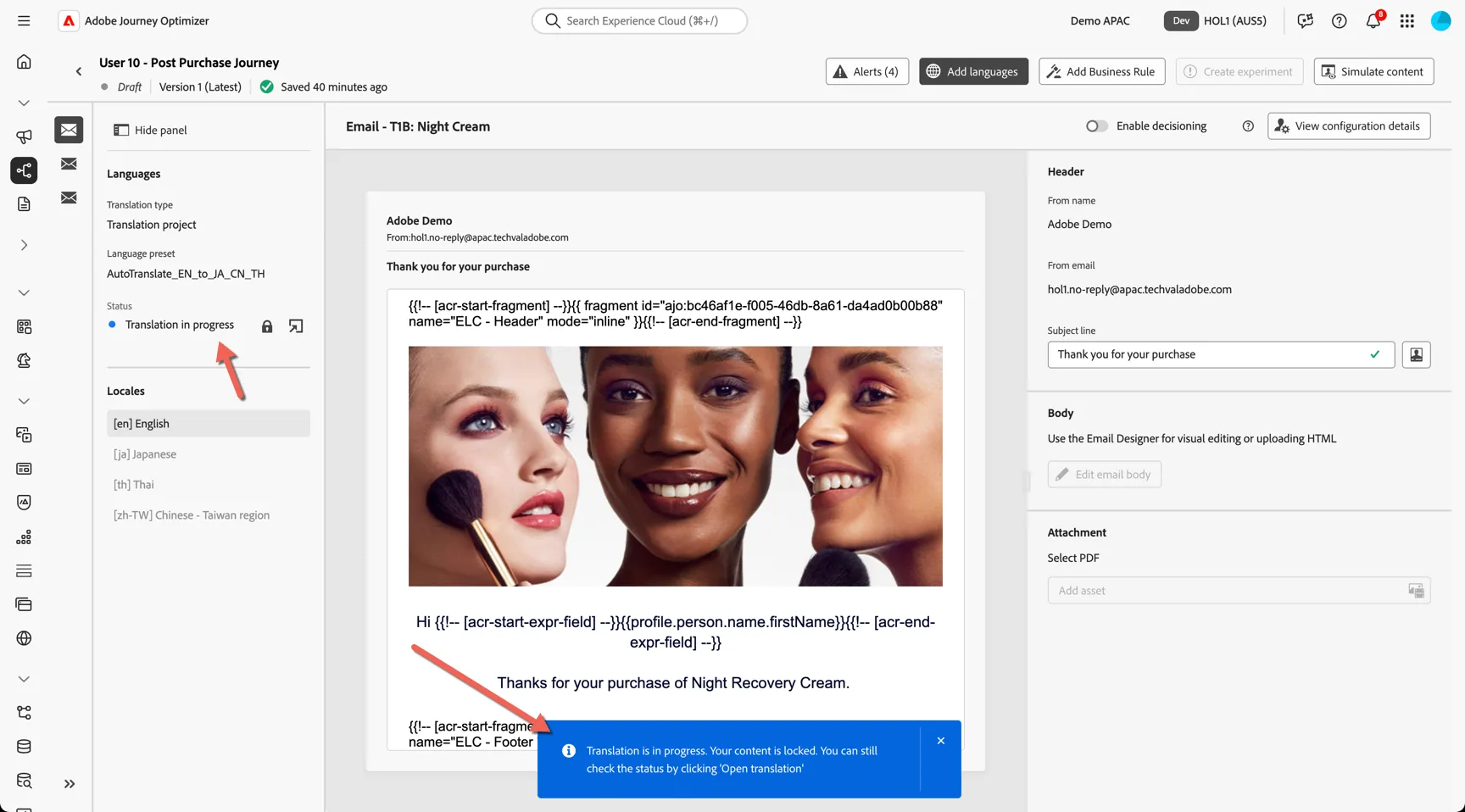Go to Home in the left sidebar

click(24, 62)
